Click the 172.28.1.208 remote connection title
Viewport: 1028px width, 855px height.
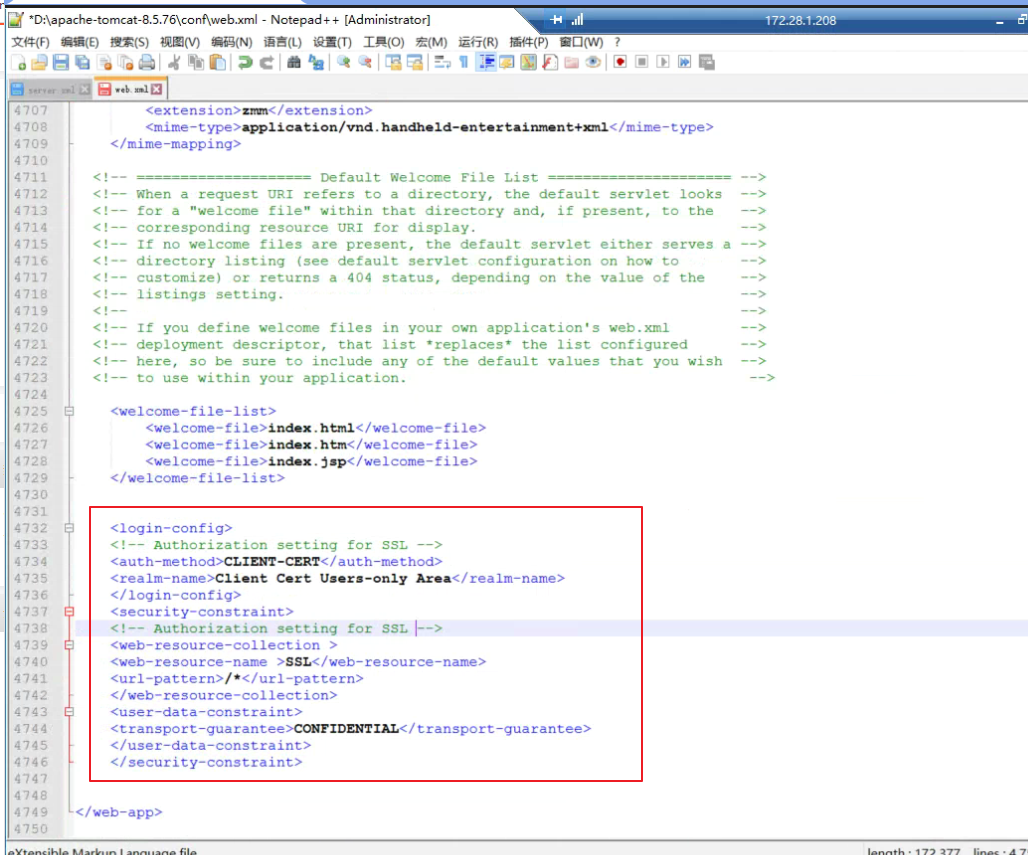(801, 20)
